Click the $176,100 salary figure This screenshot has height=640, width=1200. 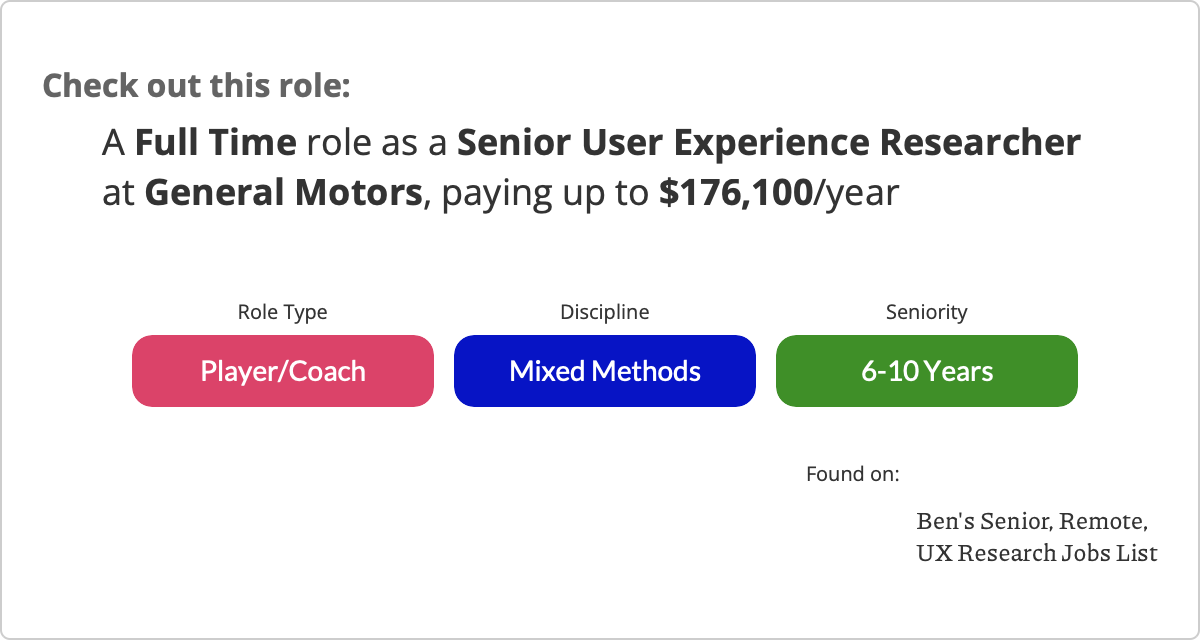(735, 192)
